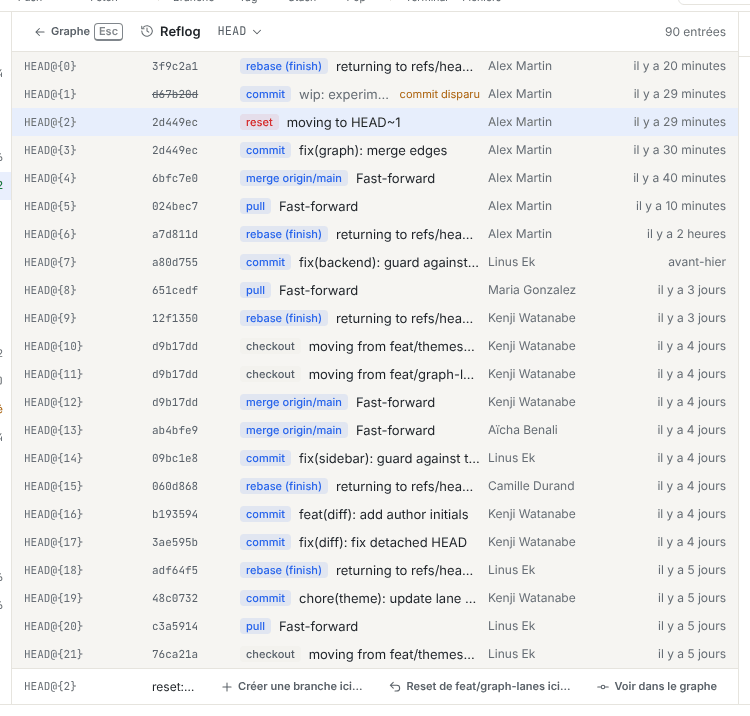Open the HEAD ref dropdown

click(239, 32)
